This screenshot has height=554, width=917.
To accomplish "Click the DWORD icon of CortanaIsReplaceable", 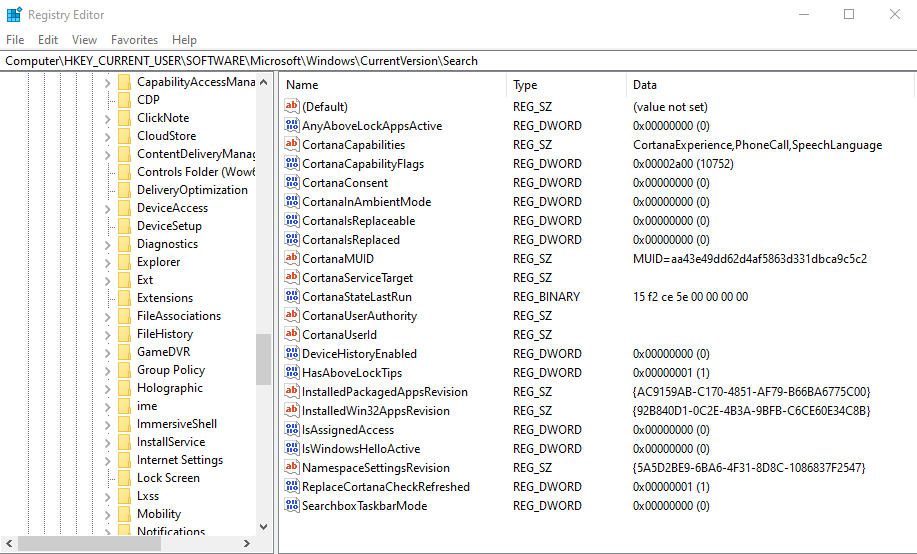I will [x=291, y=220].
